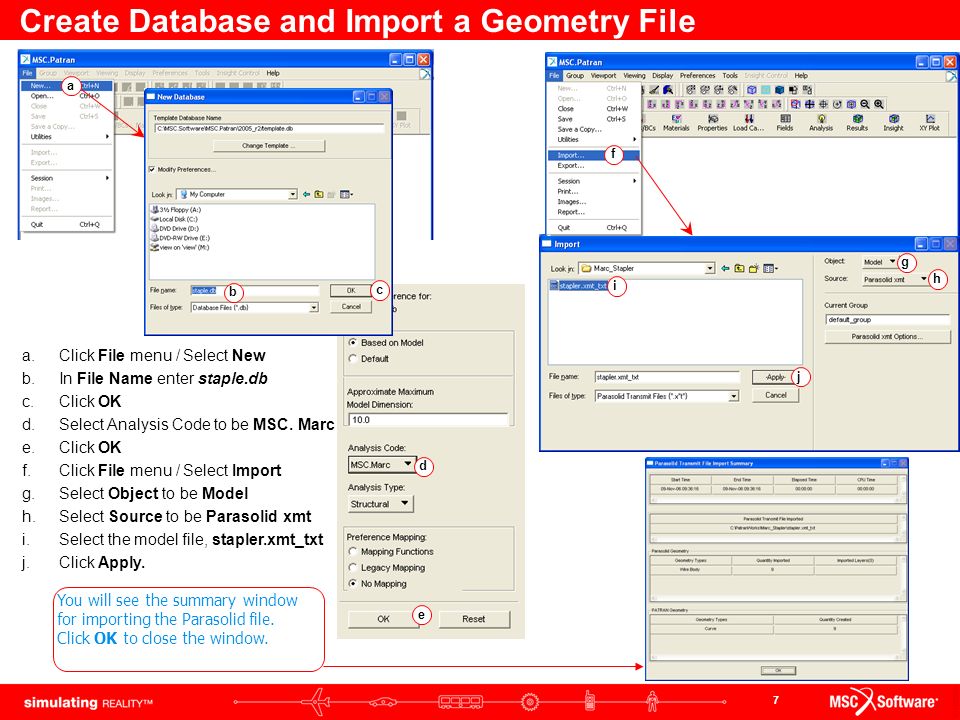960x720 pixels.
Task: Open Files of type Database Files dropdown
Action: click(x=255, y=307)
